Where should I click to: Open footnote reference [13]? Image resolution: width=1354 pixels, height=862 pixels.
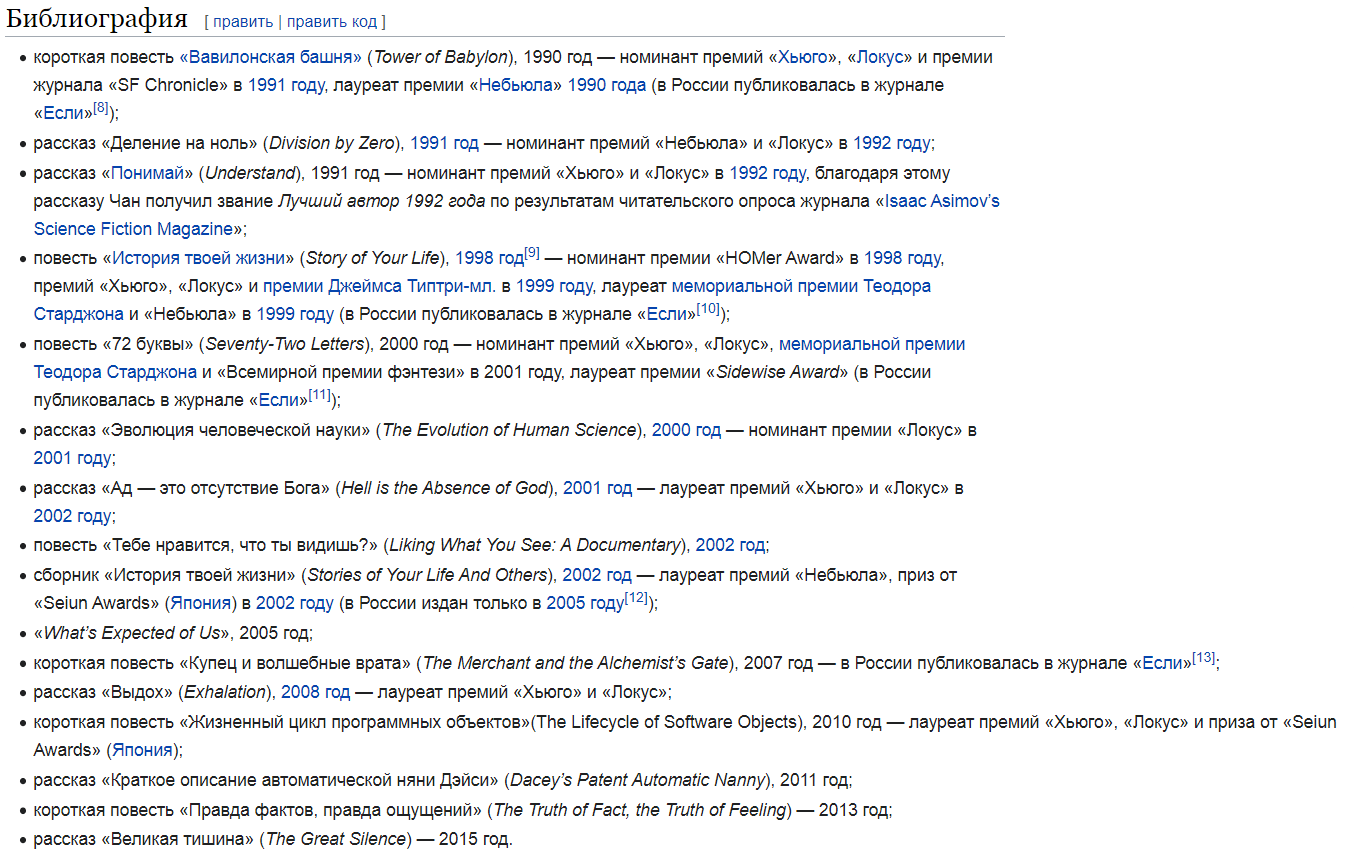(1204, 658)
